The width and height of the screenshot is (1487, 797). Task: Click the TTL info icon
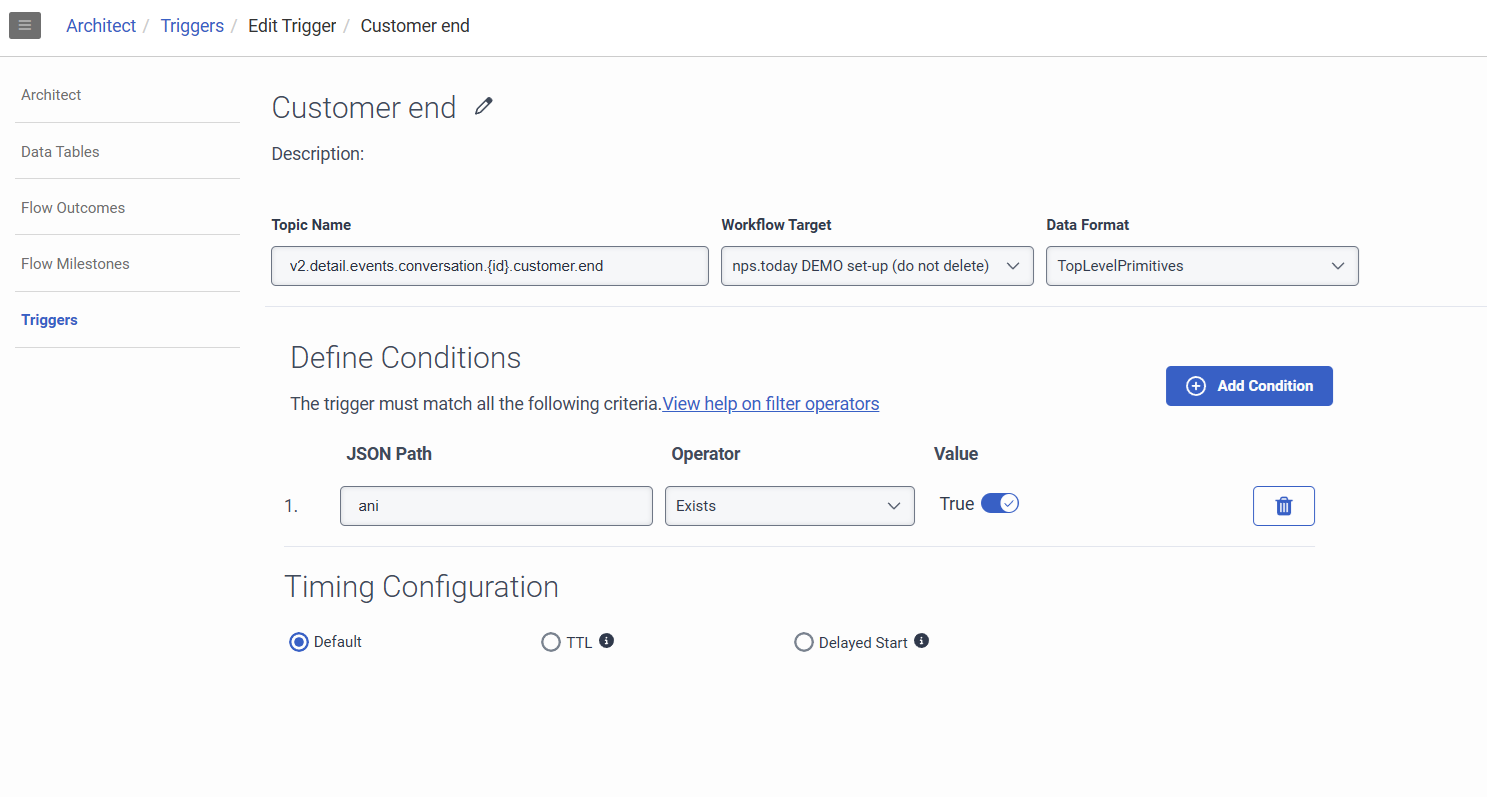pyautogui.click(x=606, y=641)
